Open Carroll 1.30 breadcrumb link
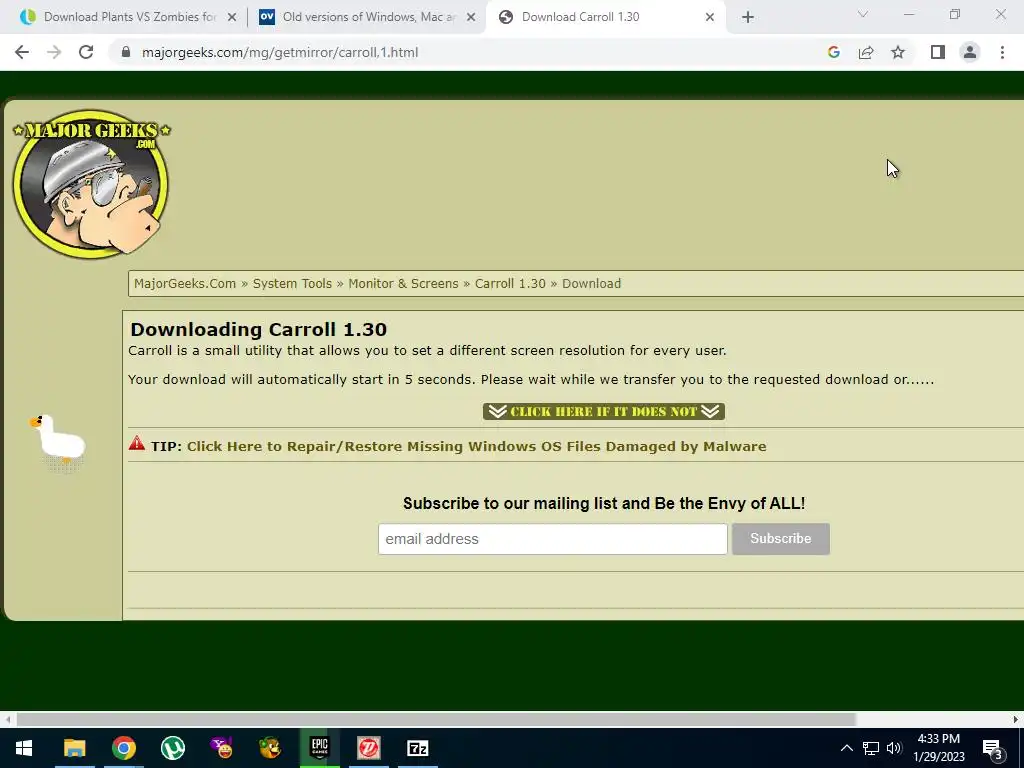1024x768 pixels. [510, 283]
